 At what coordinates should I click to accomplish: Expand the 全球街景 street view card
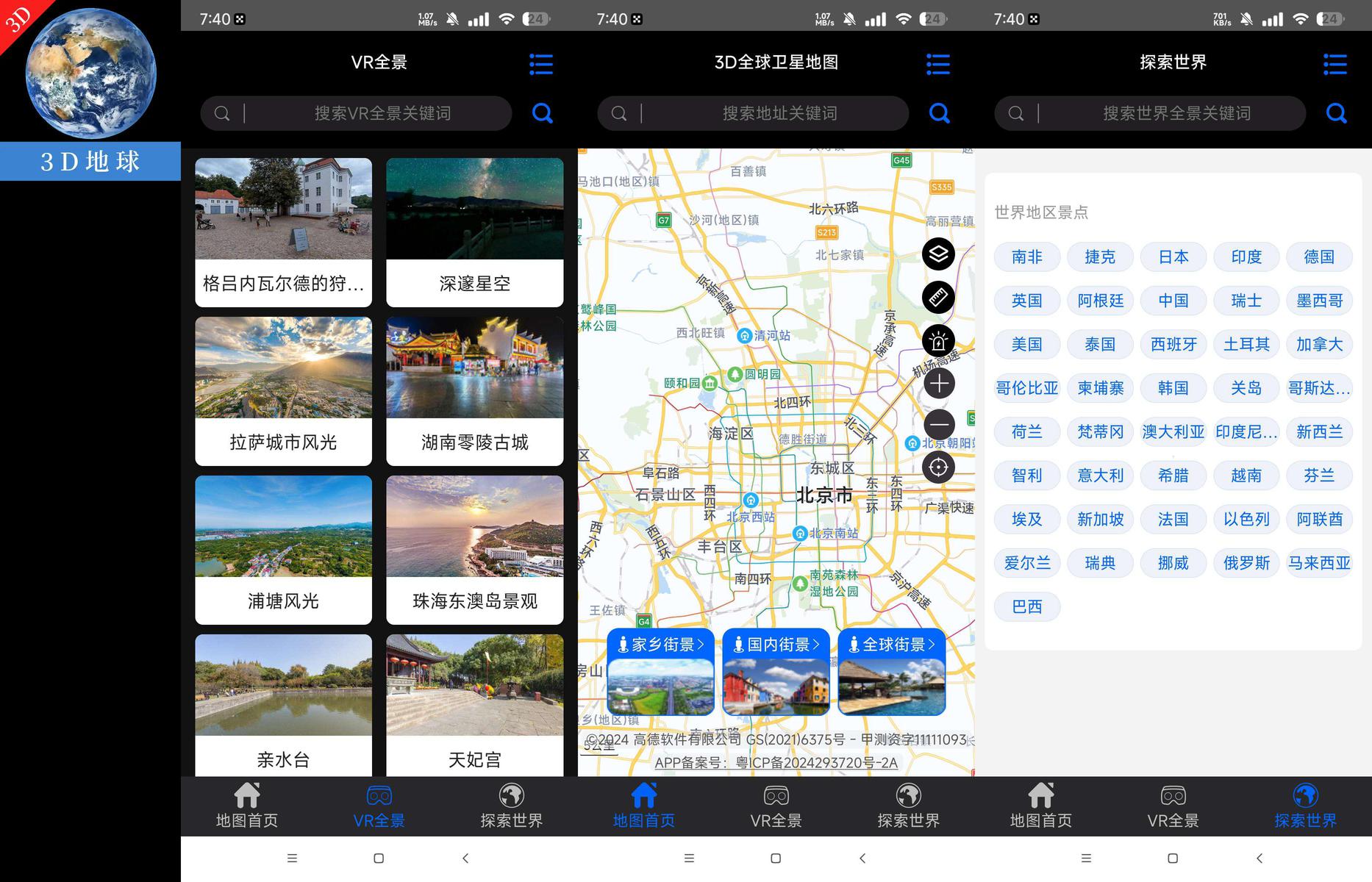[891, 672]
